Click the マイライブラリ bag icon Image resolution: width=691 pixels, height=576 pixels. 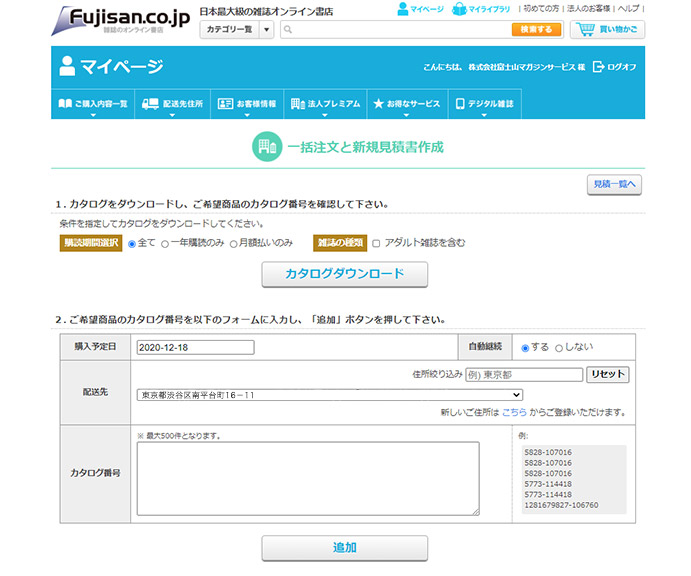459,9
